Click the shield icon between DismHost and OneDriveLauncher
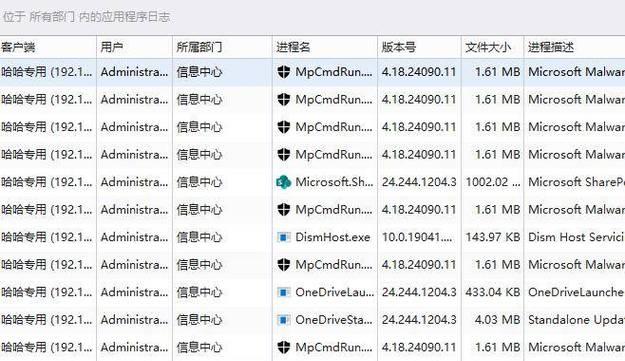 [x=283, y=265]
